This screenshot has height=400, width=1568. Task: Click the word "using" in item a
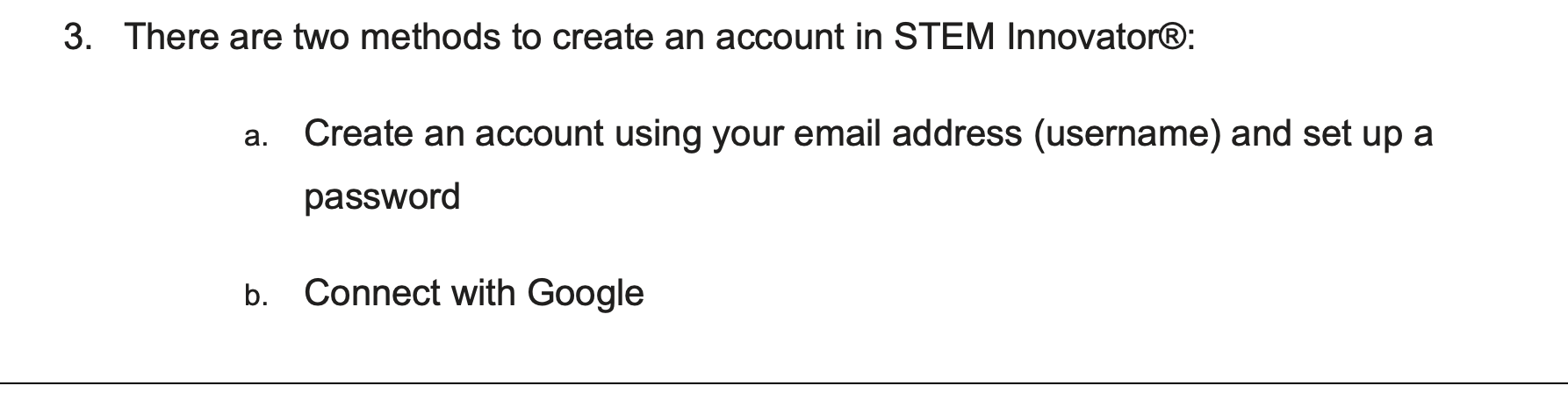658,134
